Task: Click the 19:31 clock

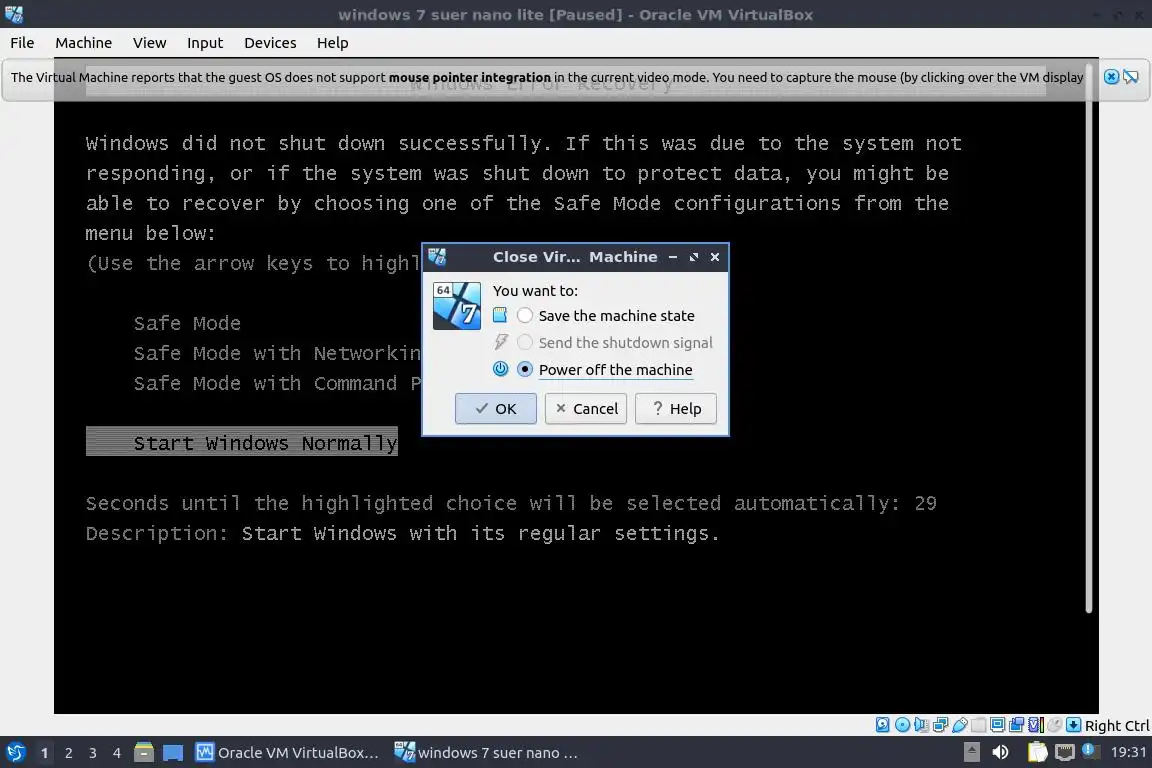Action: click(1128, 752)
